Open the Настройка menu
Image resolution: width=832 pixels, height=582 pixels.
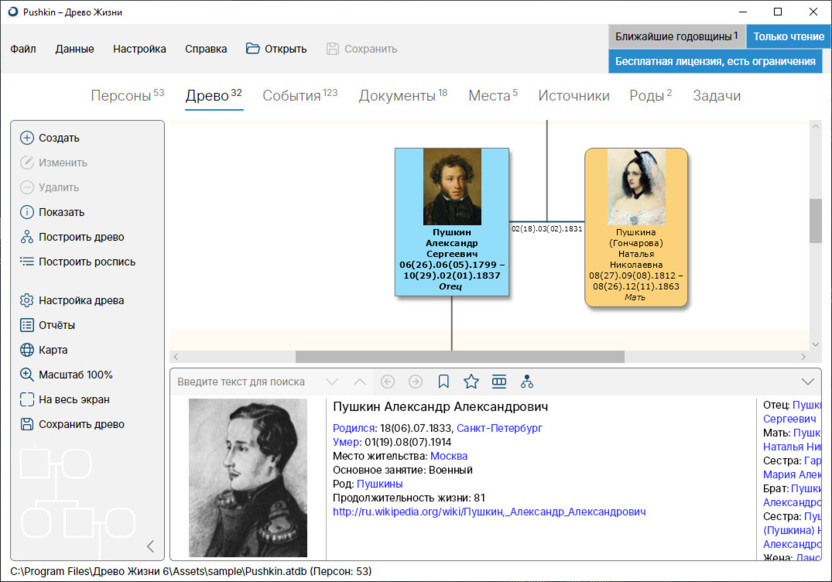pos(140,49)
